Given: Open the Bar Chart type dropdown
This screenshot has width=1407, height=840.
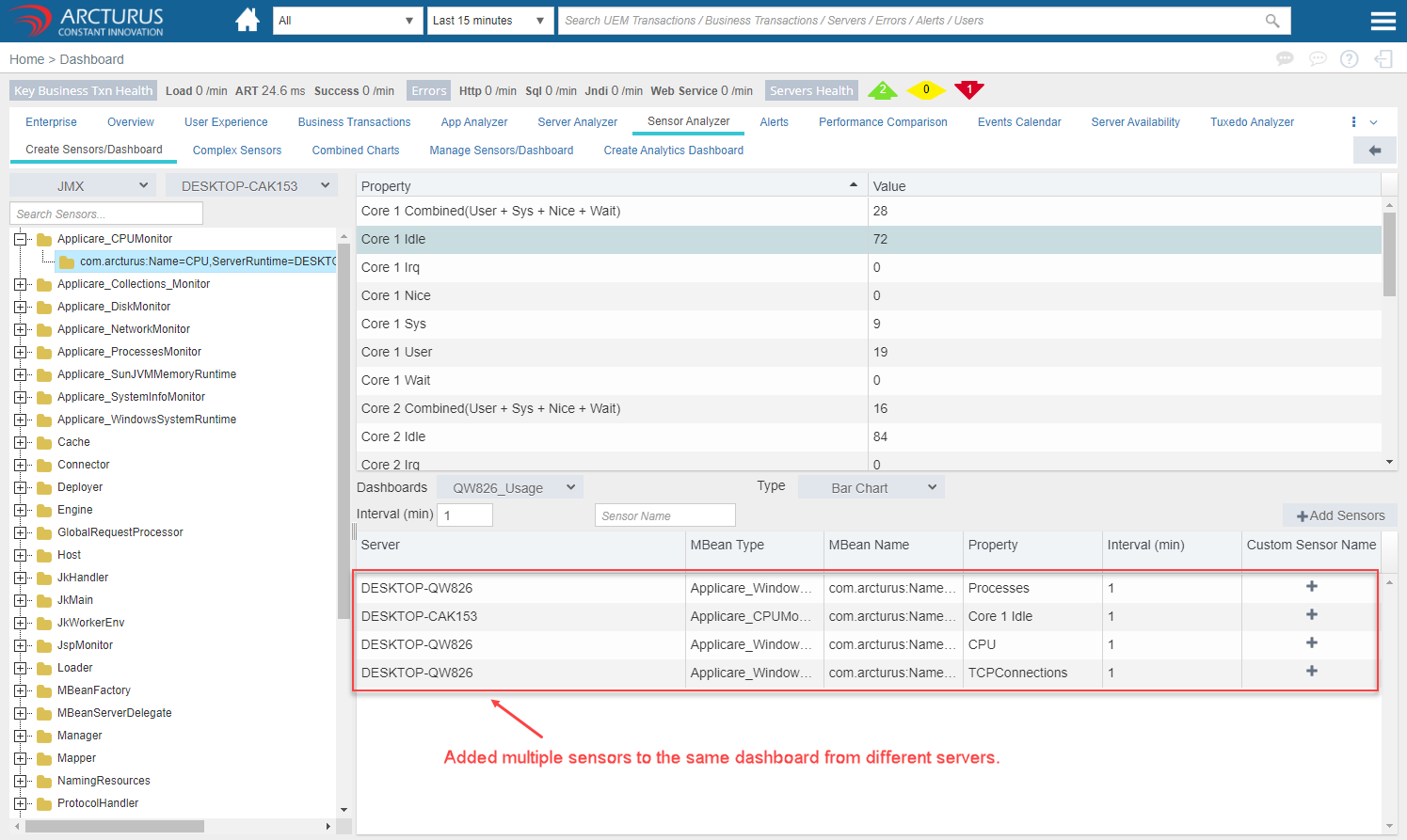Looking at the screenshot, I should 871,487.
